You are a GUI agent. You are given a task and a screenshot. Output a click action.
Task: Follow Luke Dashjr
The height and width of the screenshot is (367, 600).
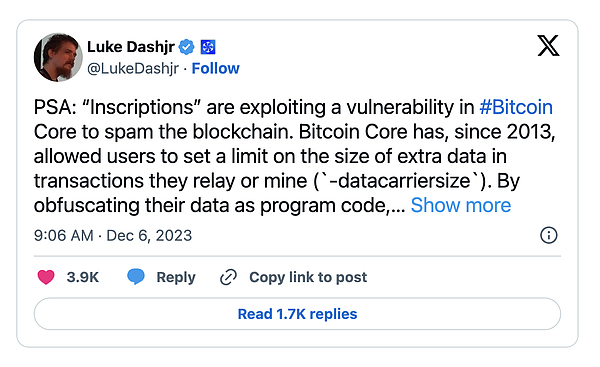pyautogui.click(x=215, y=69)
